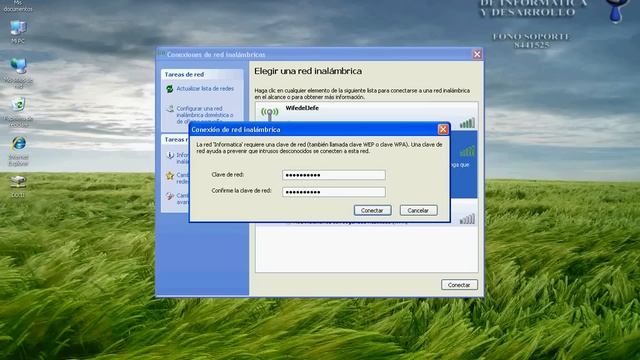
Task: Click the info icon in the lower task panel
Action: 170,155
